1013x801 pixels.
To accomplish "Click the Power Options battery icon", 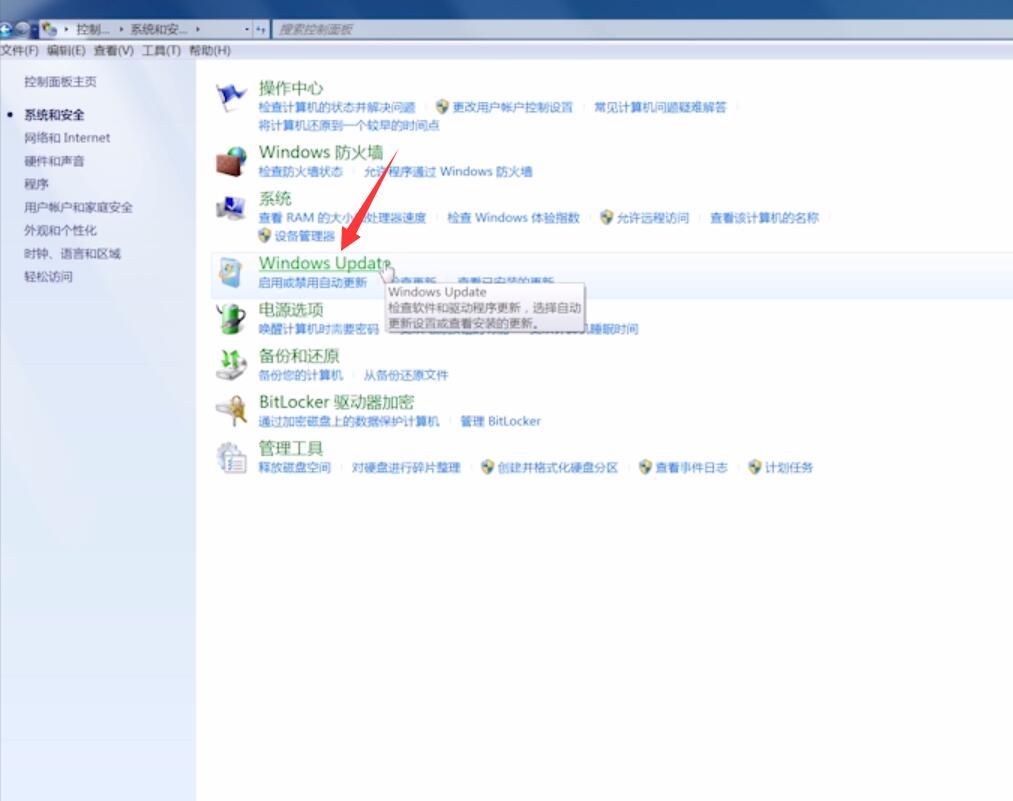I will coord(231,319).
